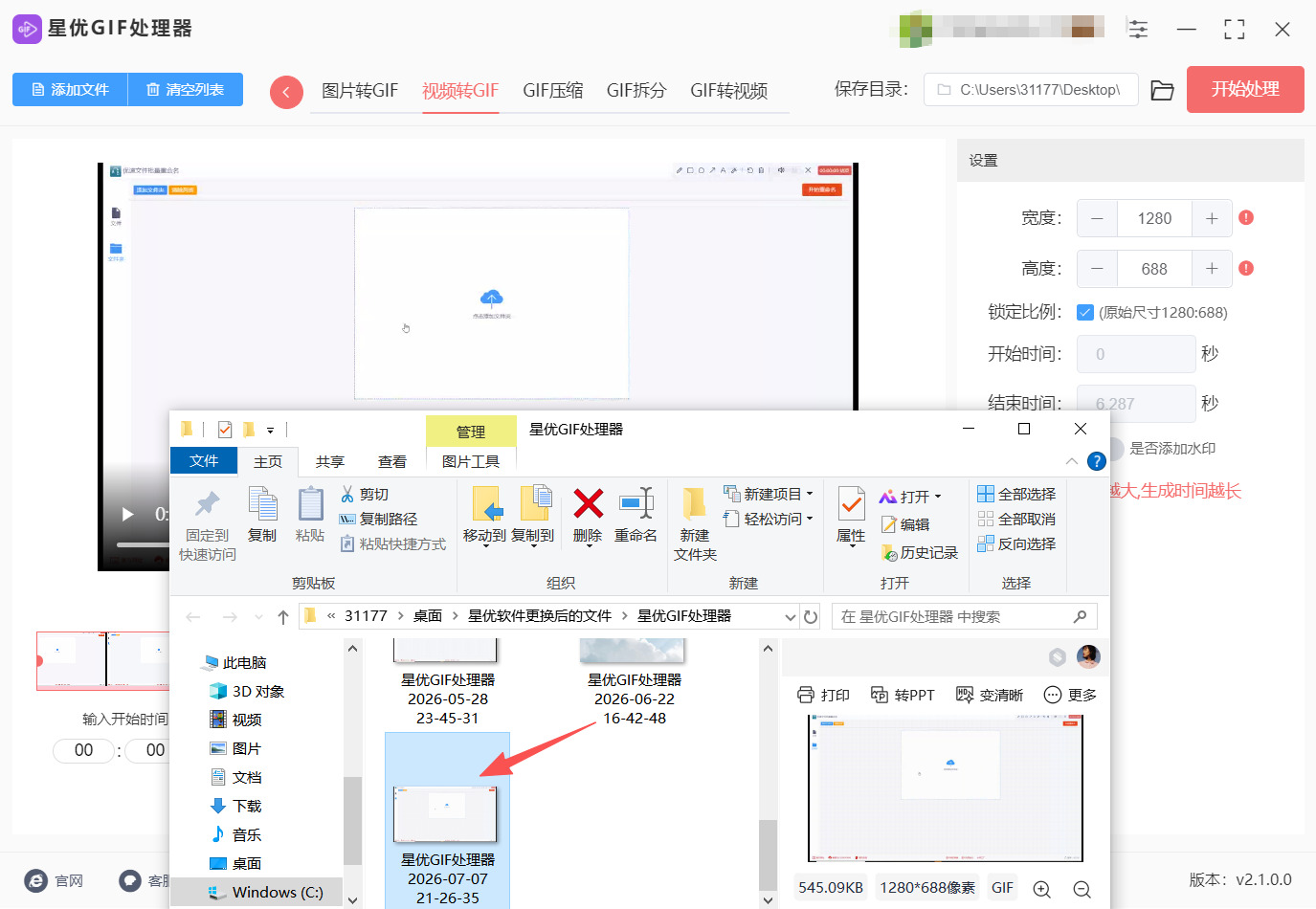
Task: Open the official website (官网) link
Action: tap(55, 880)
